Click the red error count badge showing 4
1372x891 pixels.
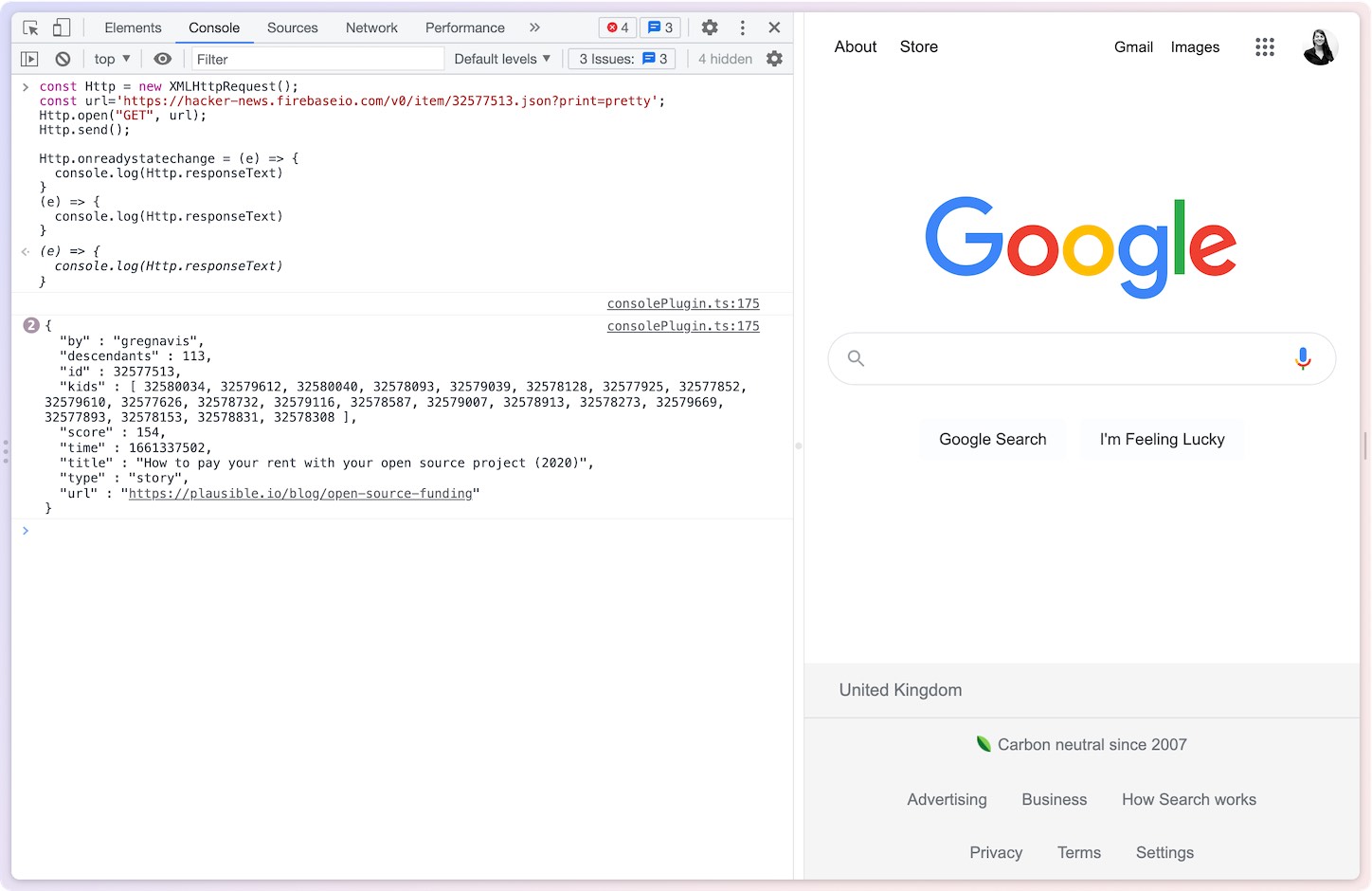tap(618, 27)
